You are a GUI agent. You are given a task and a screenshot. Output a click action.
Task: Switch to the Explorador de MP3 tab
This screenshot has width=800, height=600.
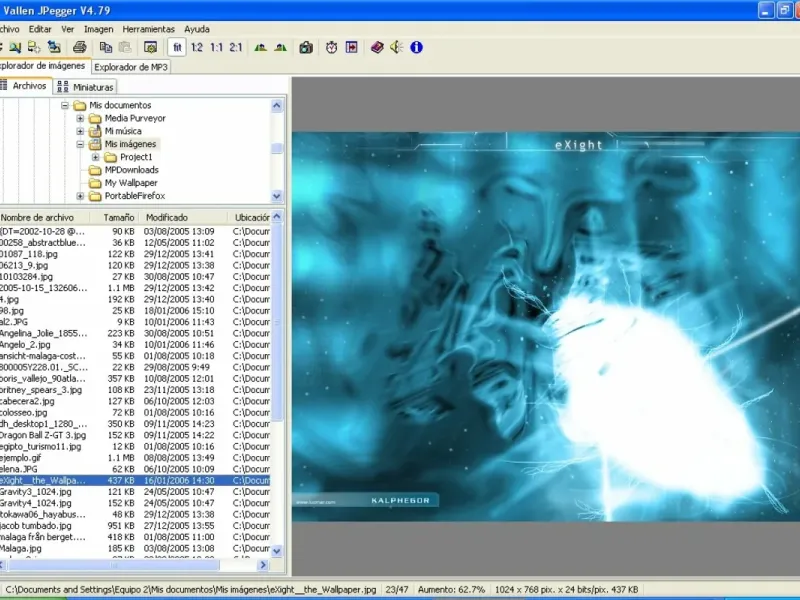click(131, 67)
